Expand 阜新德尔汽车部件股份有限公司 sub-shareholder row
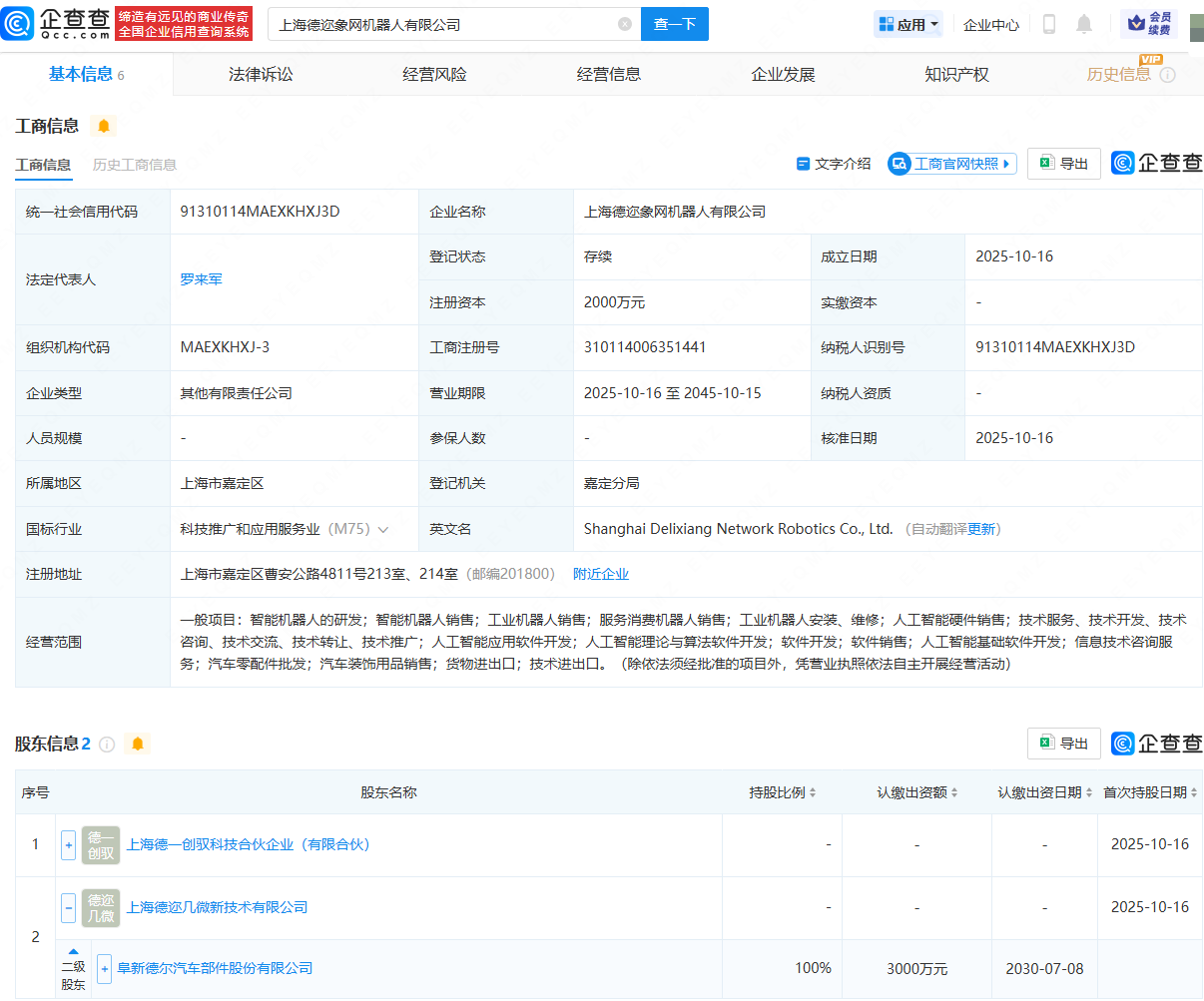 [x=104, y=969]
